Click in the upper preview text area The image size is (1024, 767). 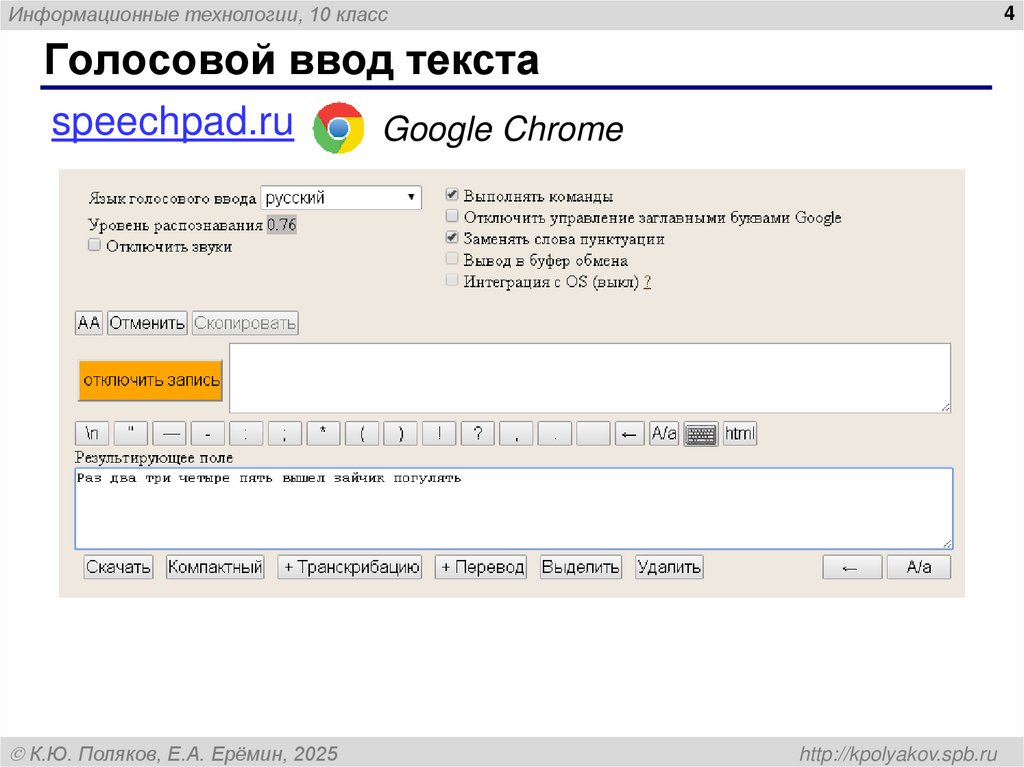[590, 378]
